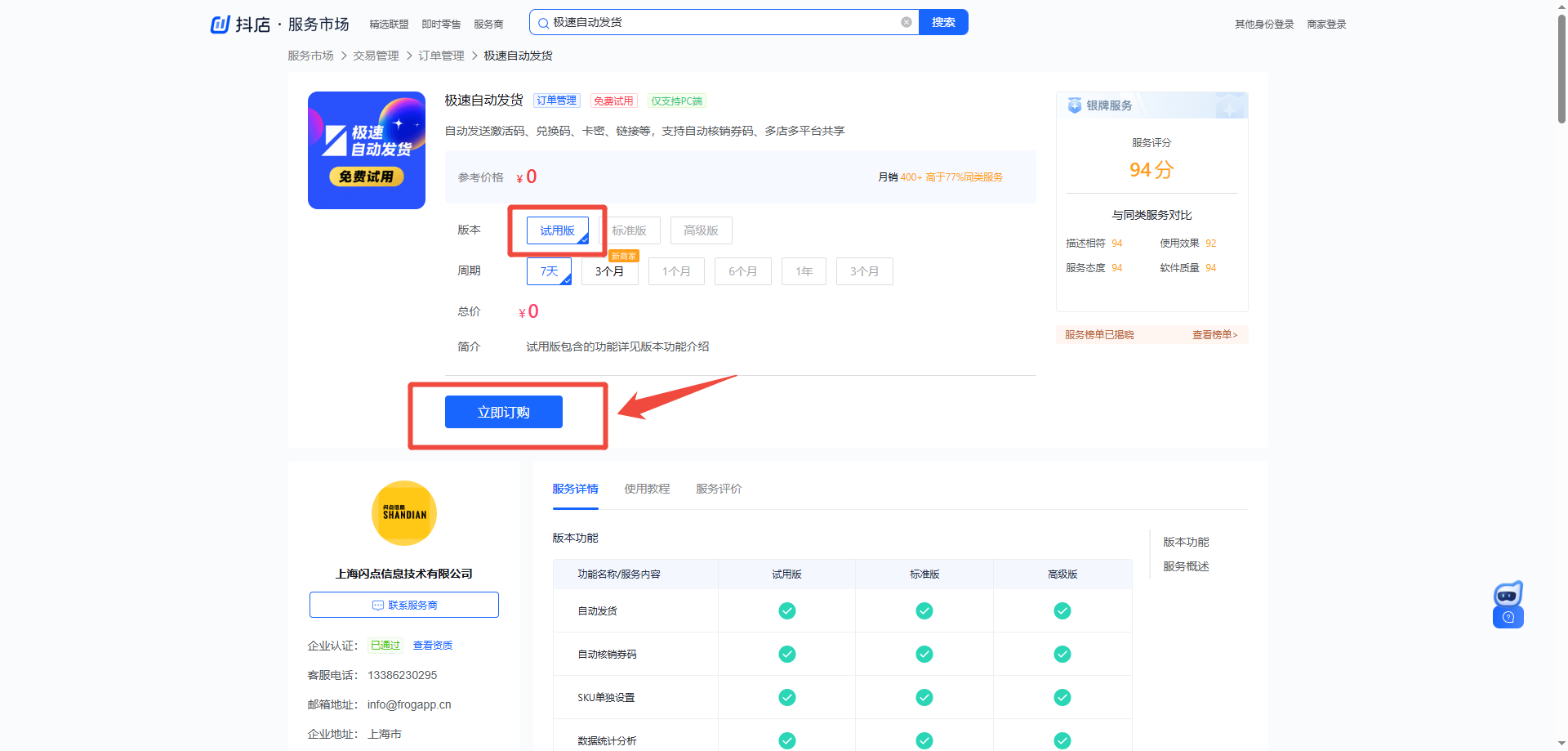Screen dimensions: 1568x751
Task: Click the SHANDIAN company logo
Action: point(404,513)
